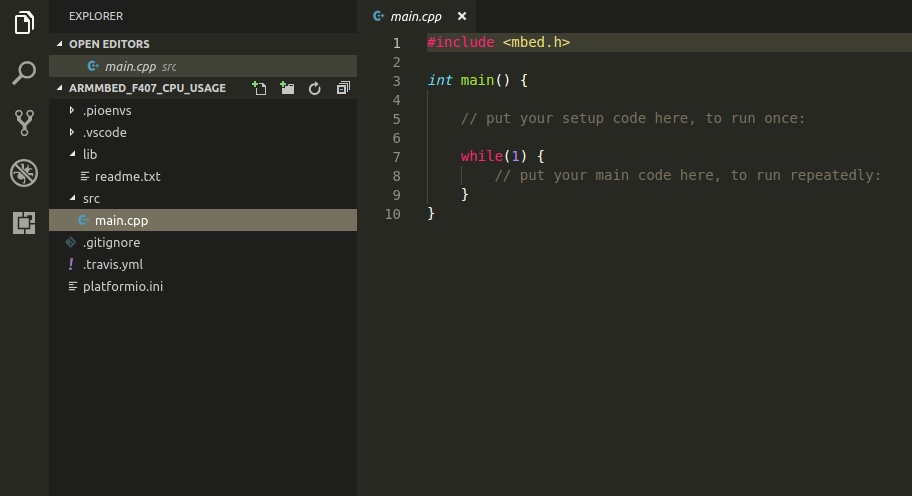
Task: Click the git icon beside .gitignore
Action: [71, 242]
